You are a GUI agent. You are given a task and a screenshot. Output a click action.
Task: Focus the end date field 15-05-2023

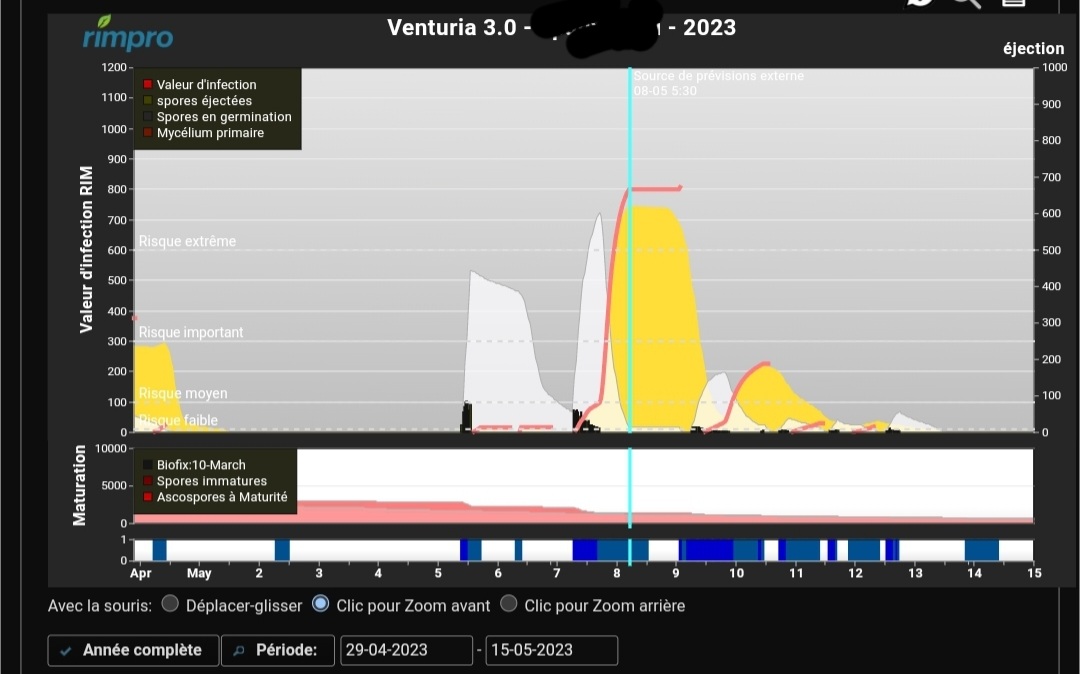click(x=552, y=650)
